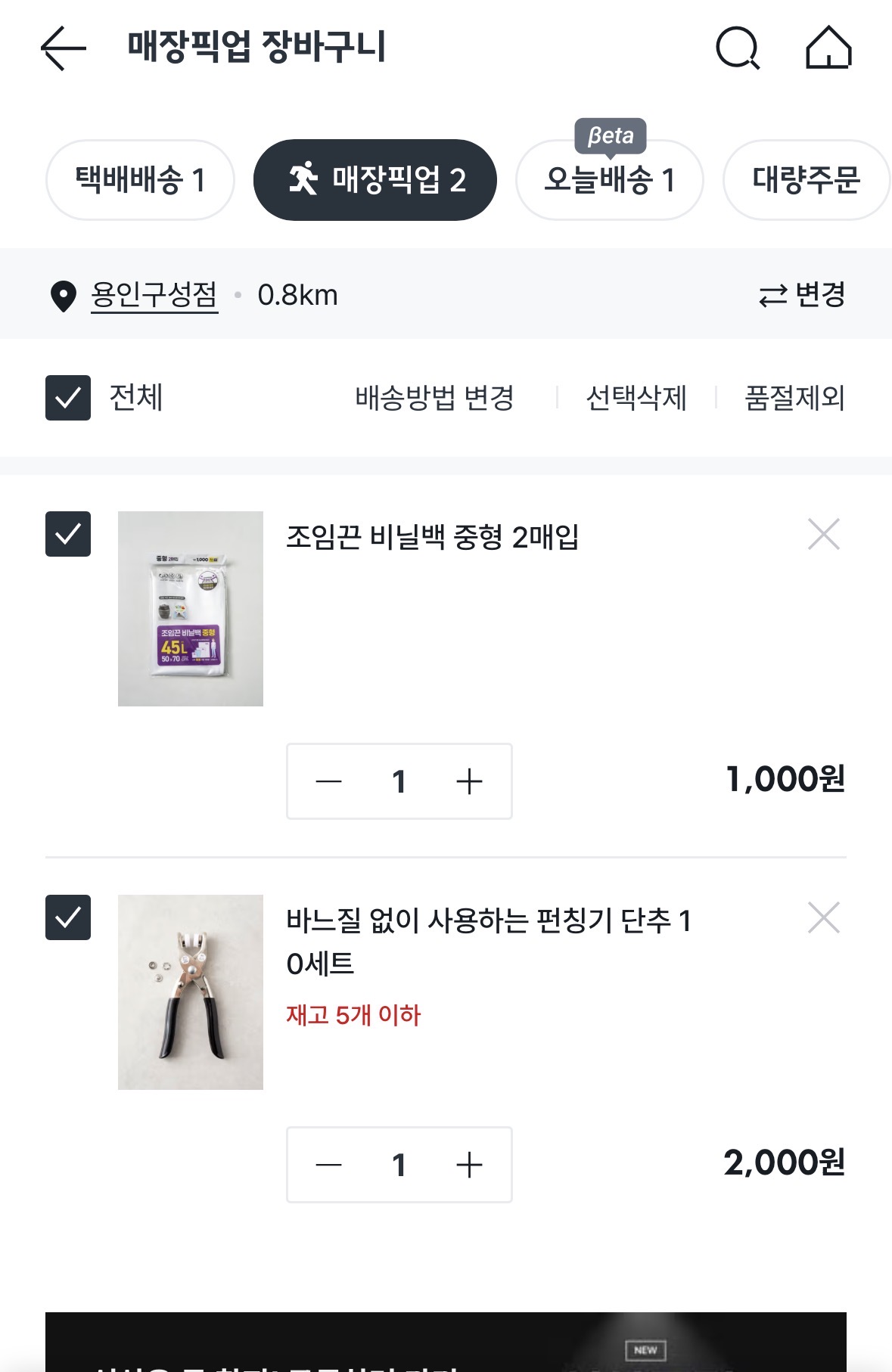Uncheck the 펀칭기 단추 item checkbox
This screenshot has width=892, height=1372.
point(68,917)
